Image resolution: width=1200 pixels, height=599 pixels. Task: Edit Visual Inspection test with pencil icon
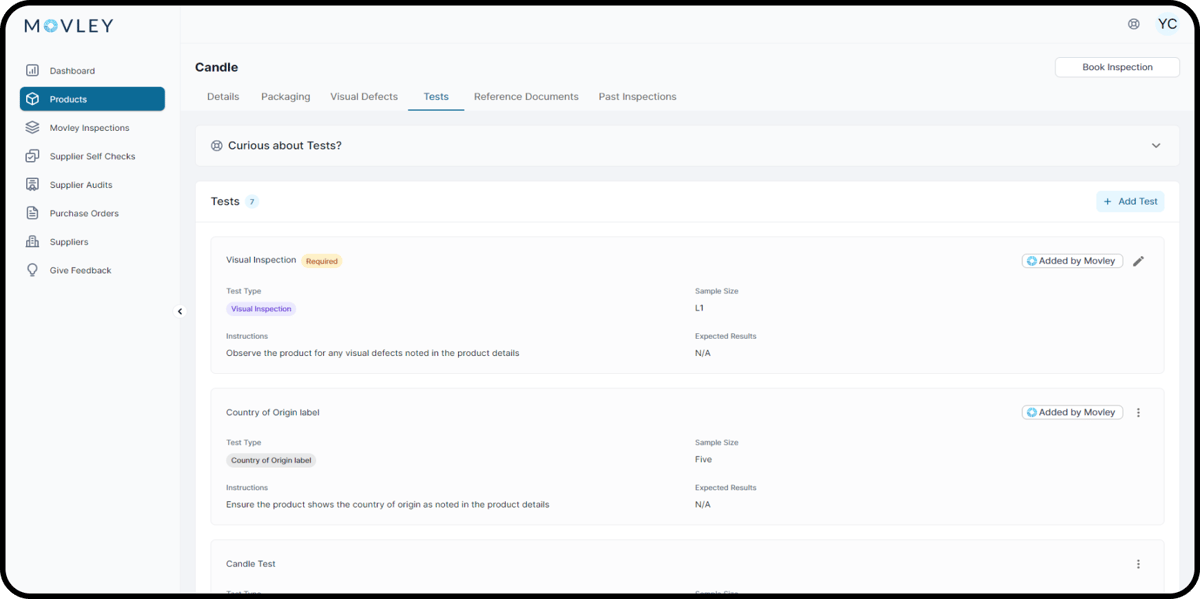tap(1138, 261)
